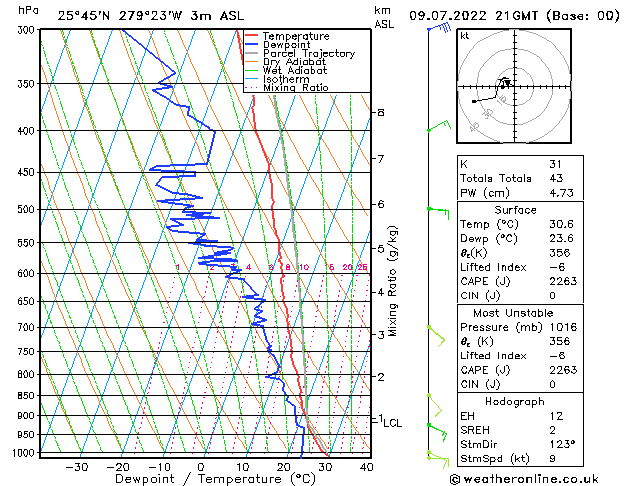Click the '40' temperature axis tick
This screenshot has height=486, width=629.
coord(367,467)
